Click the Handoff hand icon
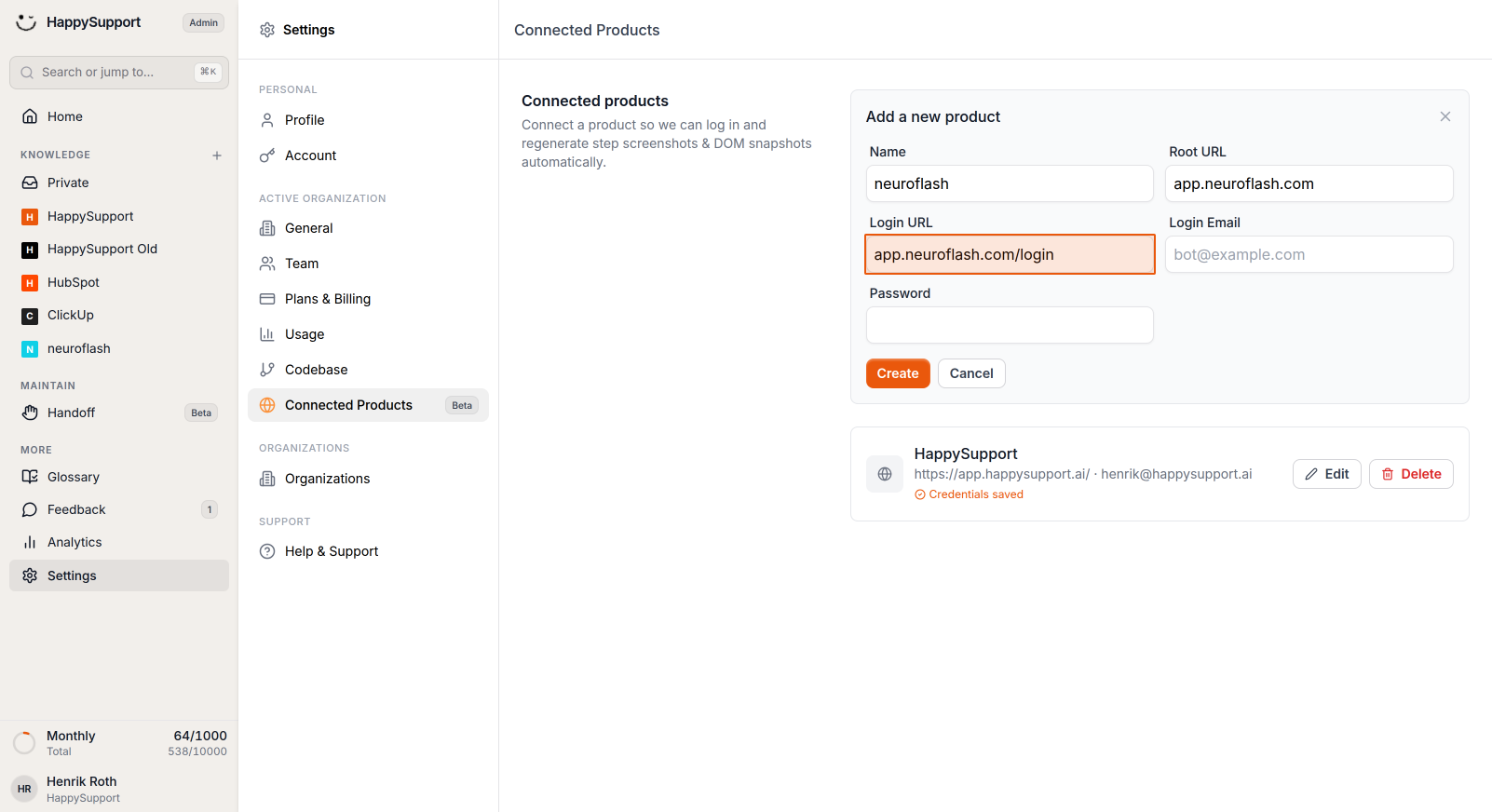Viewport: 1492px width, 812px height. (x=30, y=413)
